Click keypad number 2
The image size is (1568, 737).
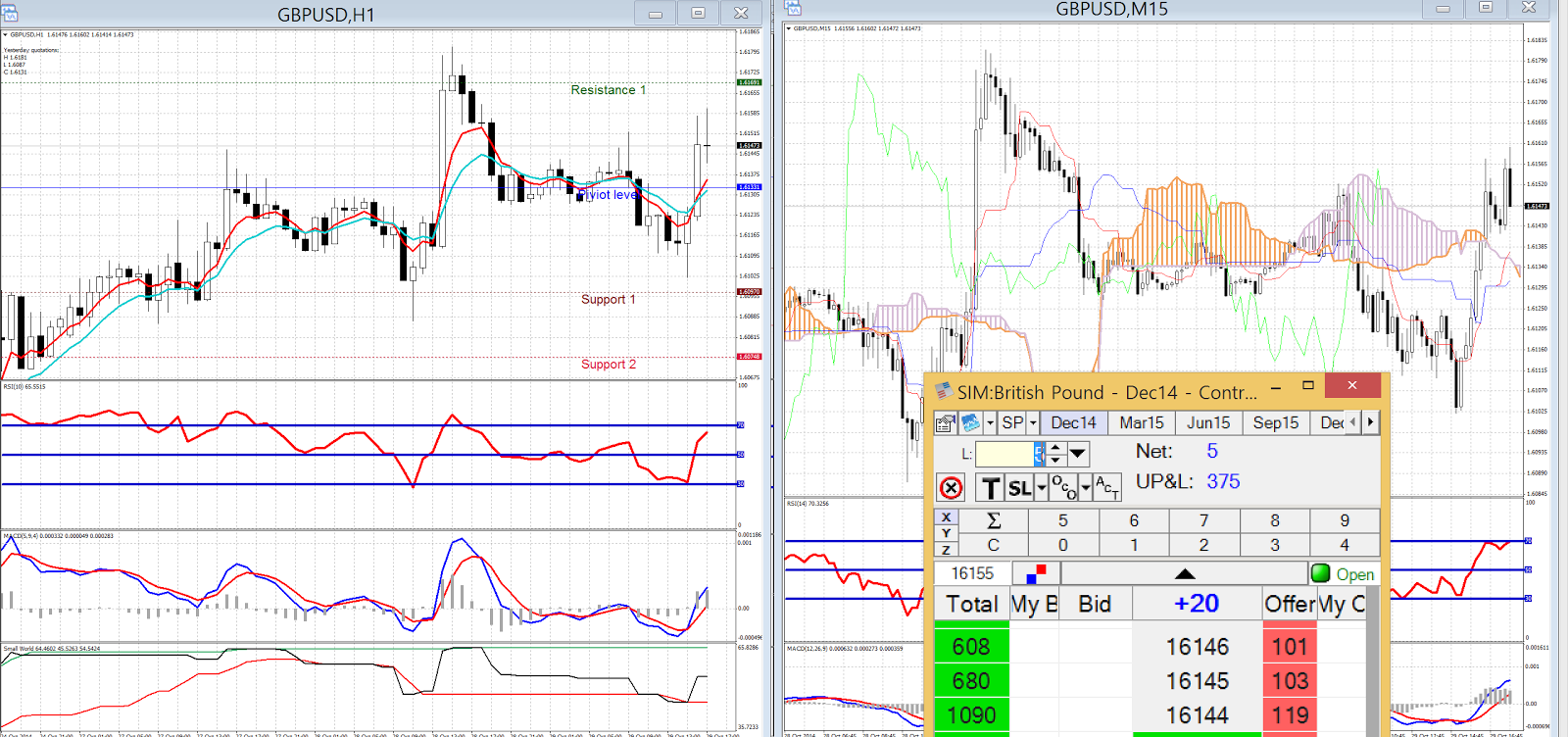pos(1204,545)
